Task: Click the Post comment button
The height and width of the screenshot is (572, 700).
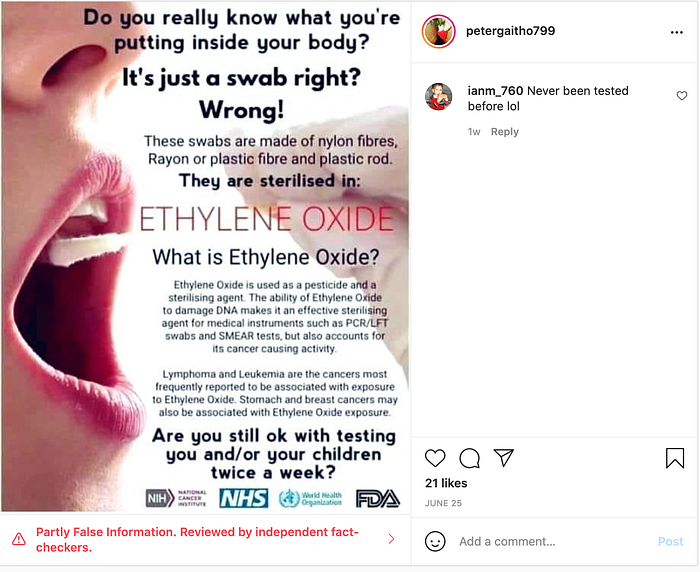Action: tap(671, 541)
